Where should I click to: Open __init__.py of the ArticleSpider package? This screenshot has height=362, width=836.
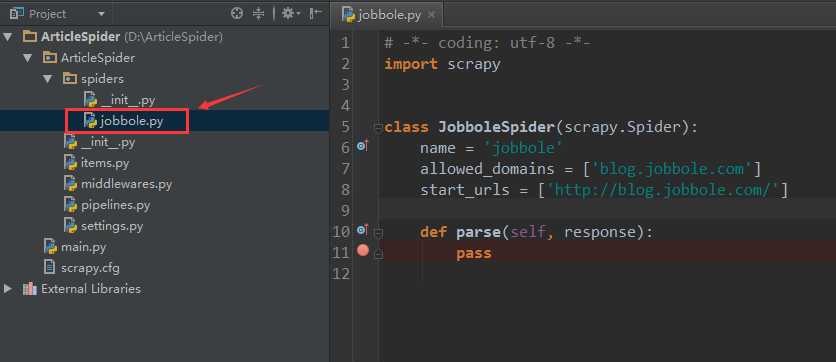coord(108,142)
